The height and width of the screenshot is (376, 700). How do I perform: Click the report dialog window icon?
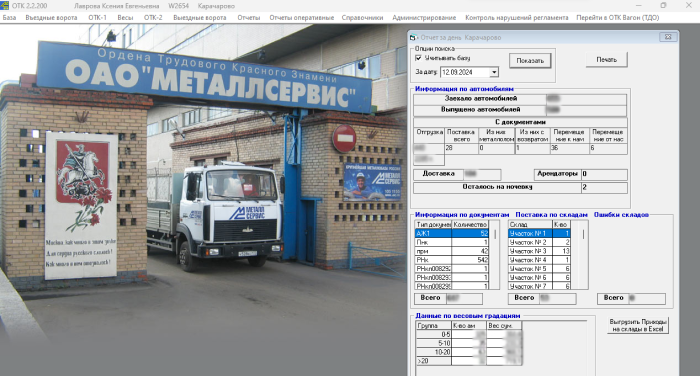pos(413,38)
